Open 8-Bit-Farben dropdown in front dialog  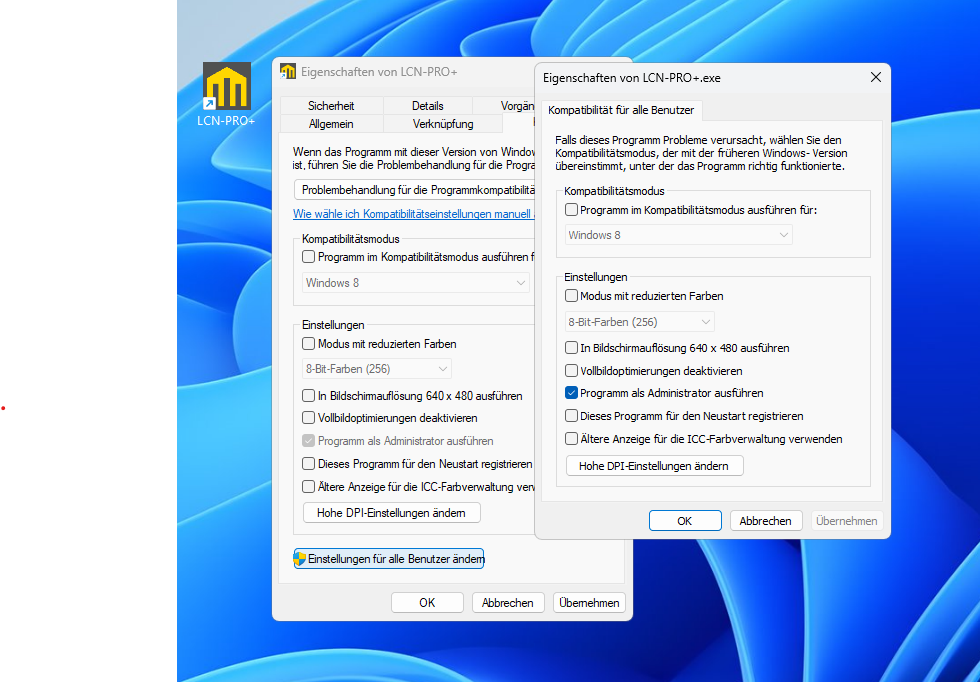pyautogui.click(x=639, y=322)
